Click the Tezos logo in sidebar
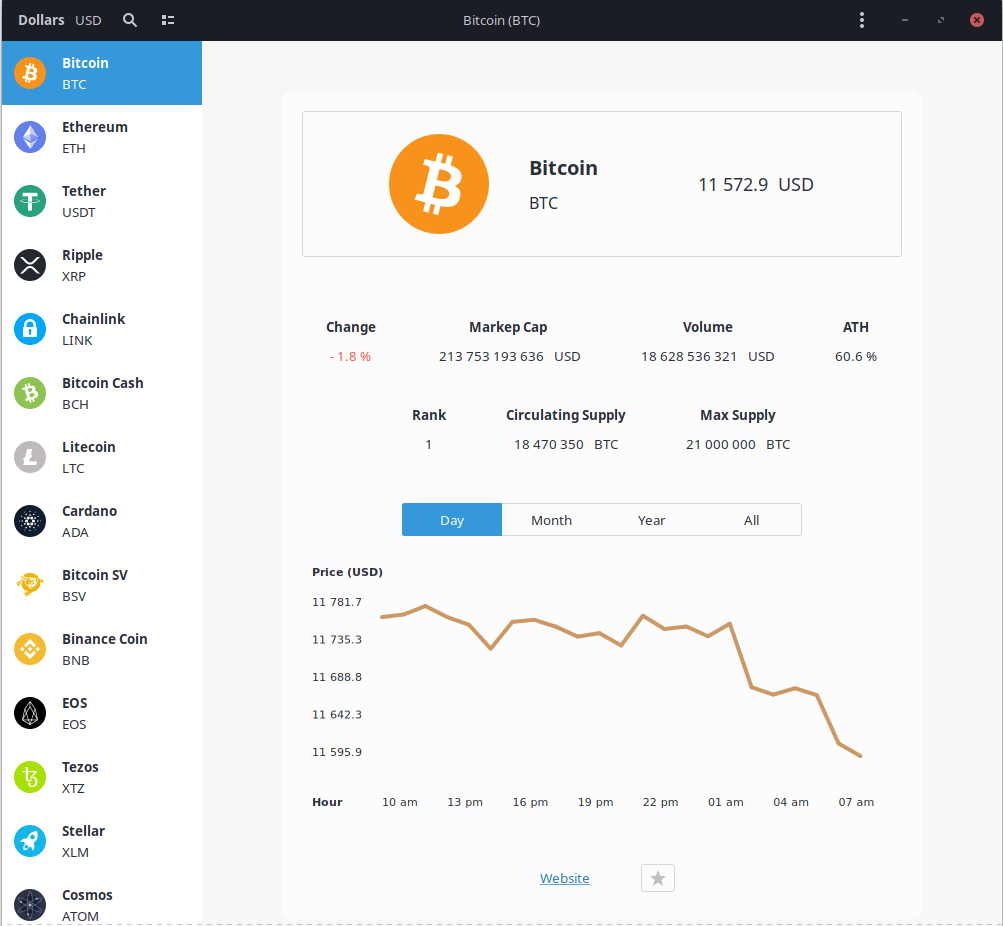 30,776
